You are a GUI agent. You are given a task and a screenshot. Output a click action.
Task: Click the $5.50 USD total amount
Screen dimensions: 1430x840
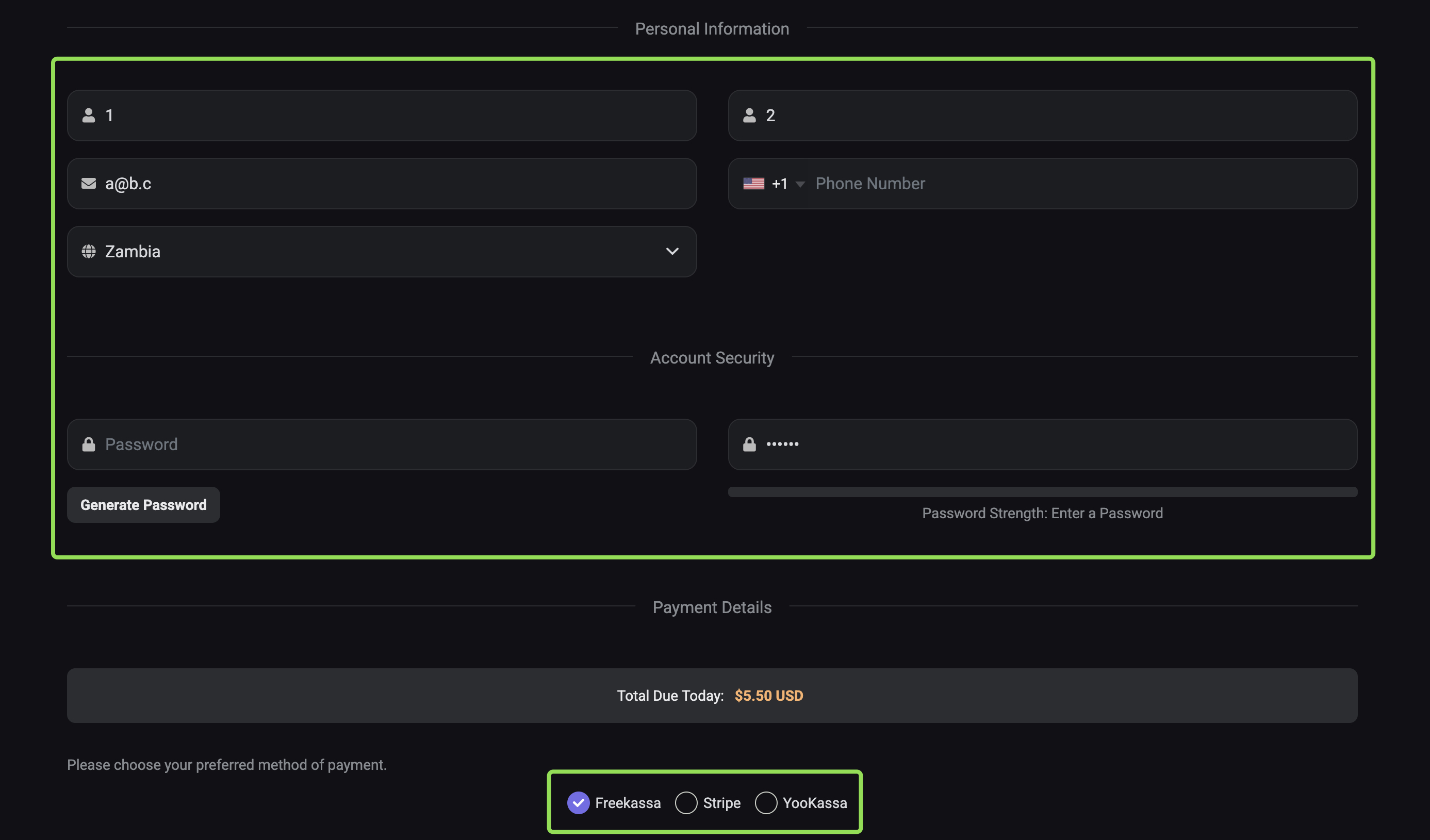[x=768, y=696]
